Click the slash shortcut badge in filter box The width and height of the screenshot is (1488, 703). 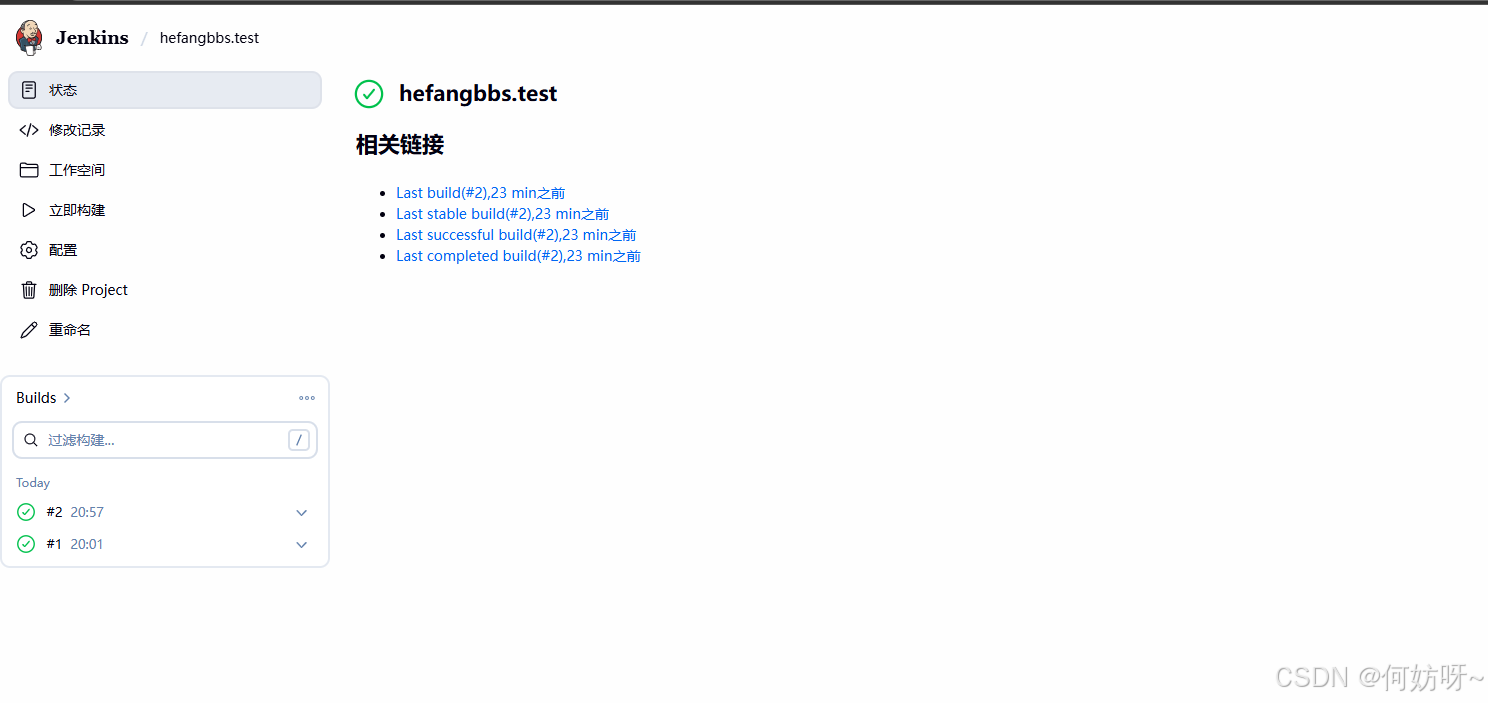(x=298, y=440)
